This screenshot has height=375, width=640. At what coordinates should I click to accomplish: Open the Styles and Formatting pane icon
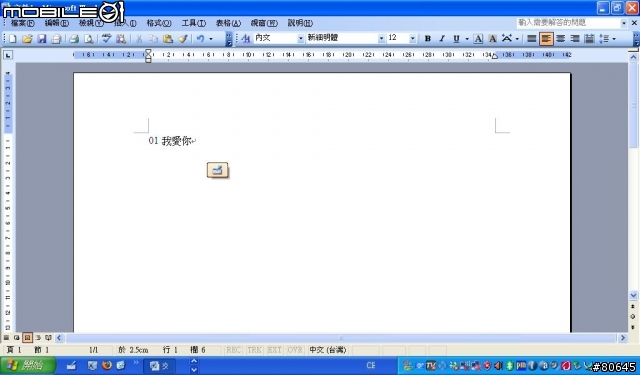(x=246, y=38)
